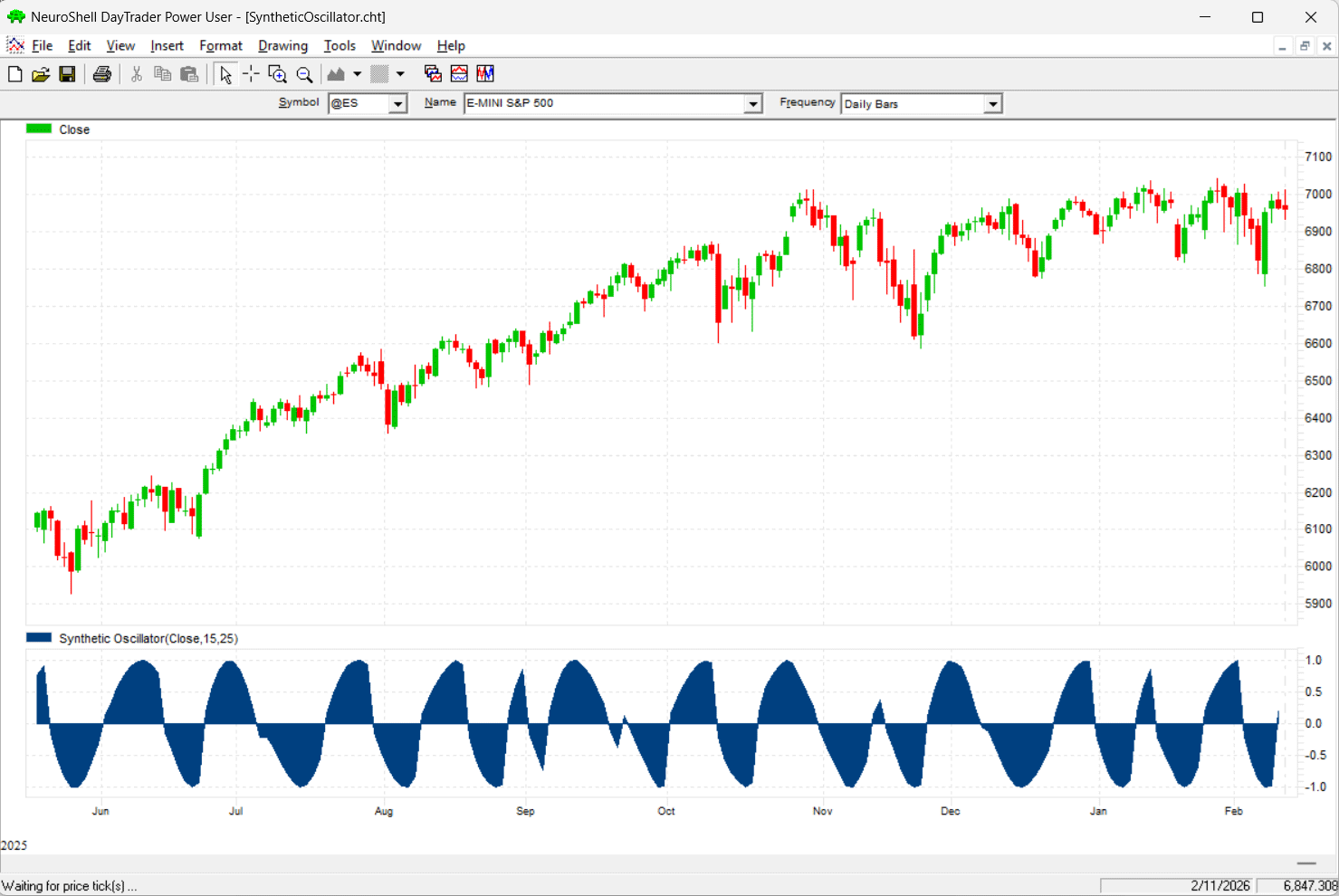Click the Close series legend label

[x=74, y=129]
